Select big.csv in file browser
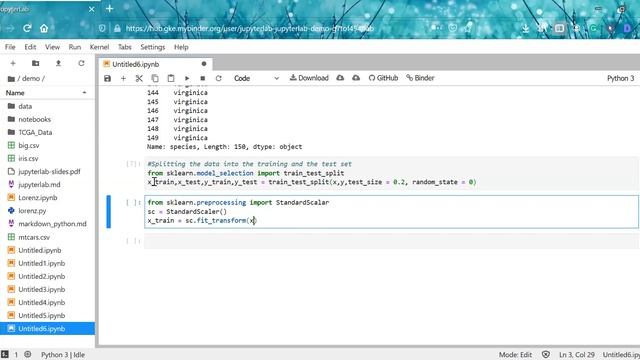The height and width of the screenshot is (360, 640). 47,145
